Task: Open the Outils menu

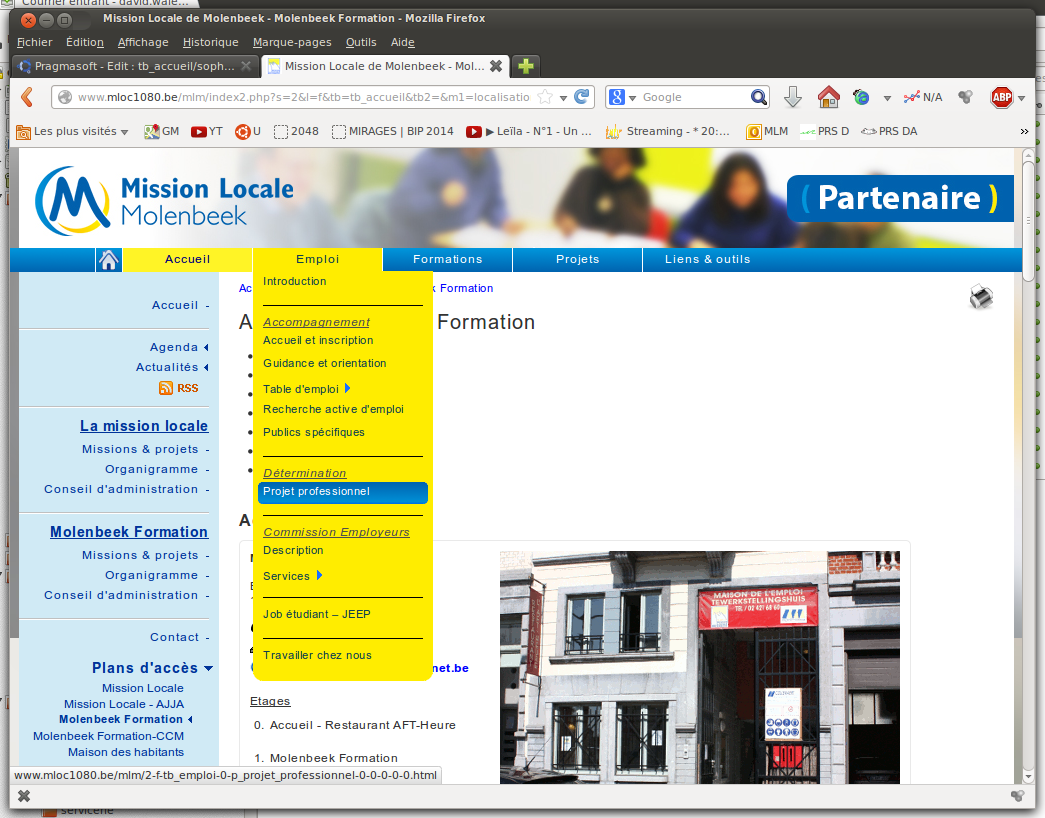Action: (x=361, y=42)
